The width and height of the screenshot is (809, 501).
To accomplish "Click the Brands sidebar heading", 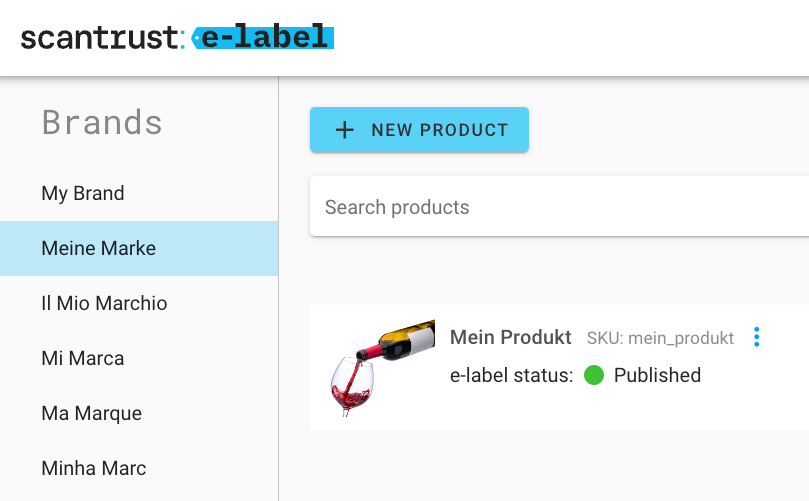I will (102, 122).
